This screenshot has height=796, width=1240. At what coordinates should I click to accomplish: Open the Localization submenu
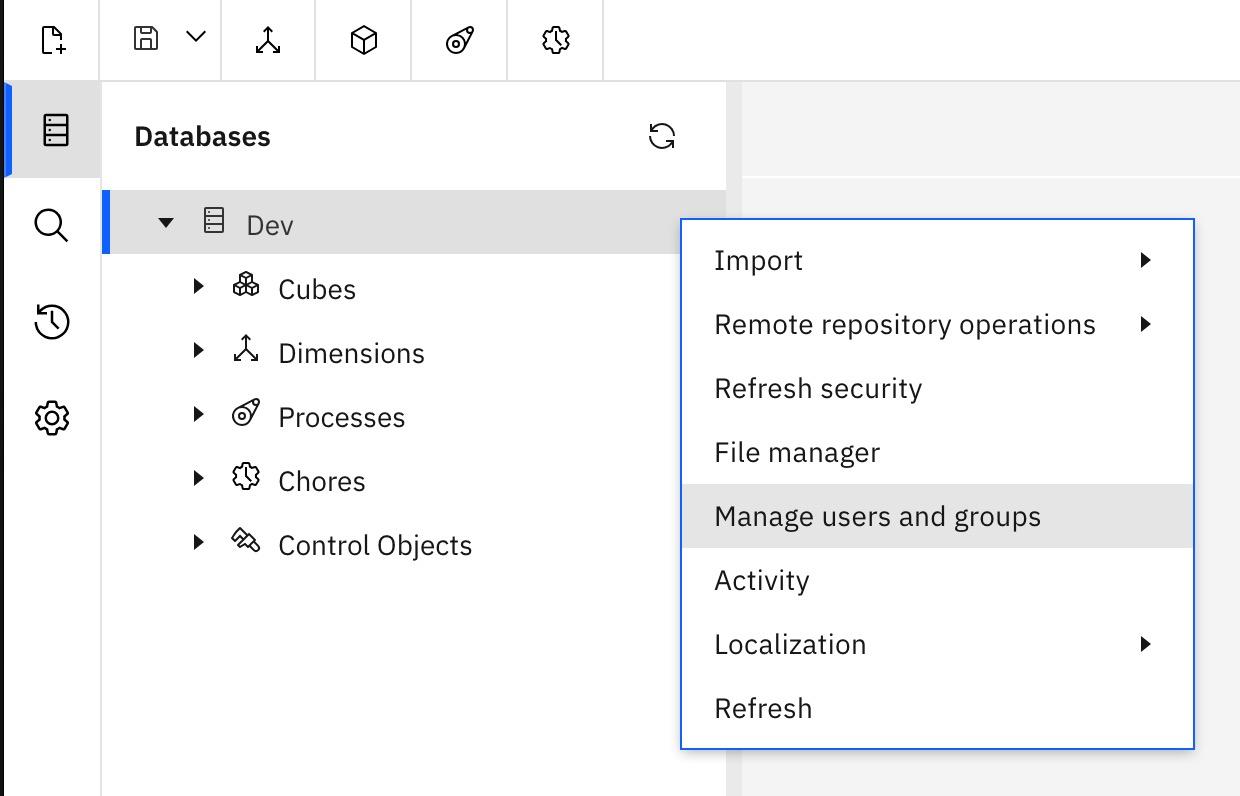[937, 644]
